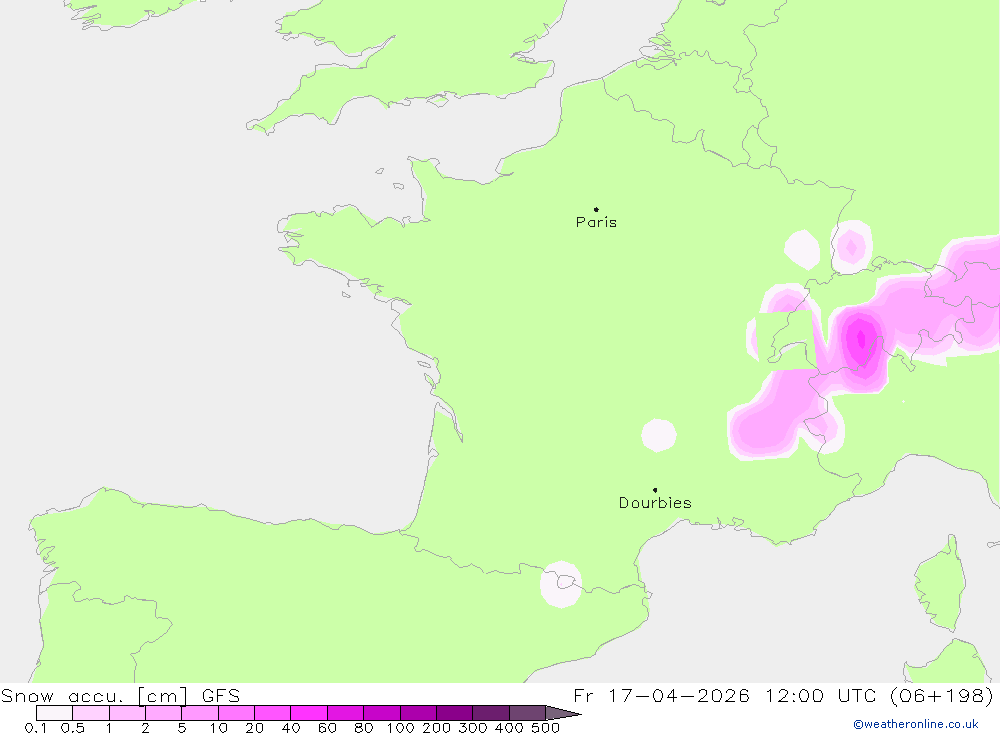Pick the 2–5 cm legend swatch
The width and height of the screenshot is (1000, 733).
pos(164,713)
